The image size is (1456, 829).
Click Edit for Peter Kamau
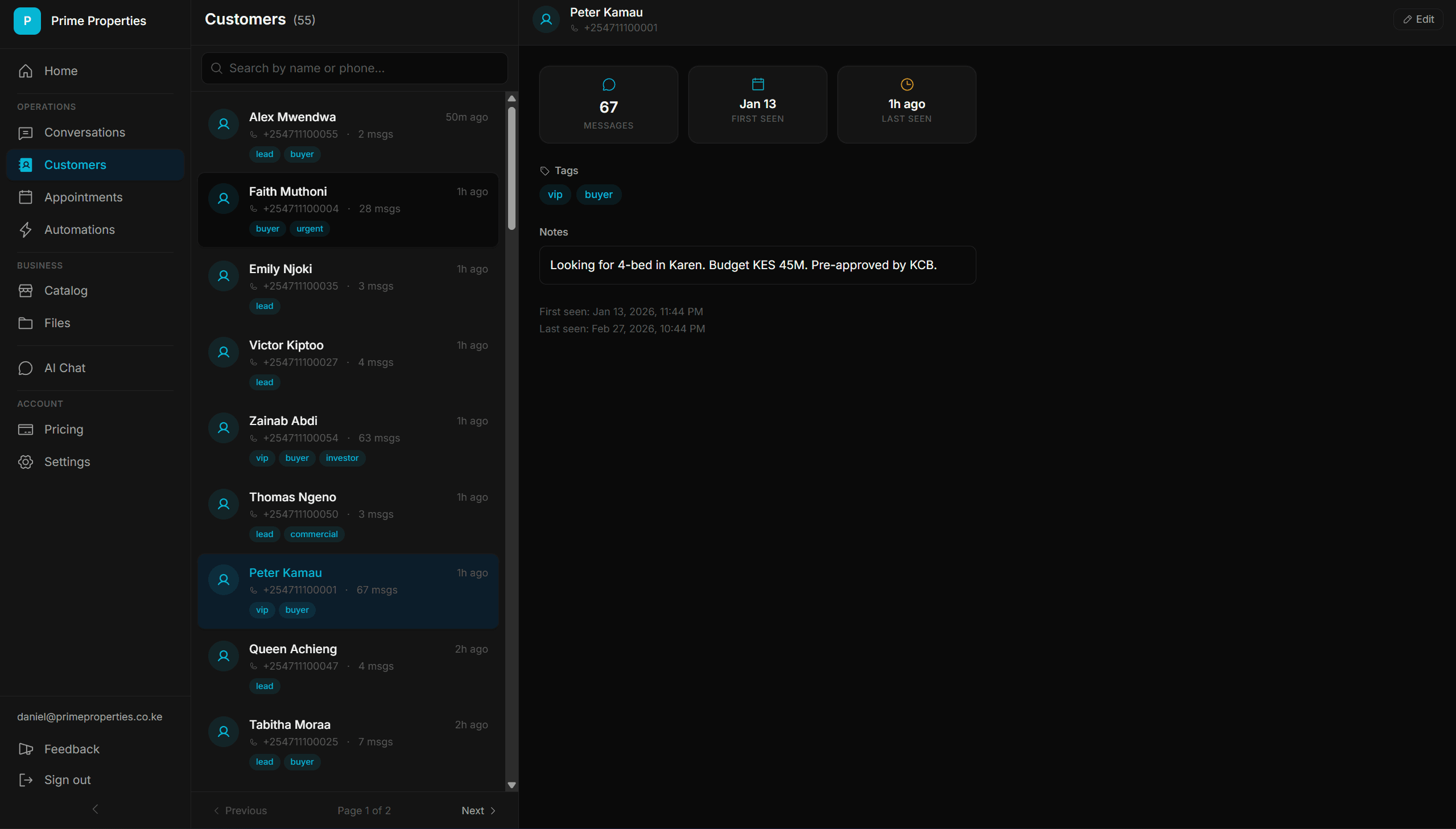(1418, 19)
